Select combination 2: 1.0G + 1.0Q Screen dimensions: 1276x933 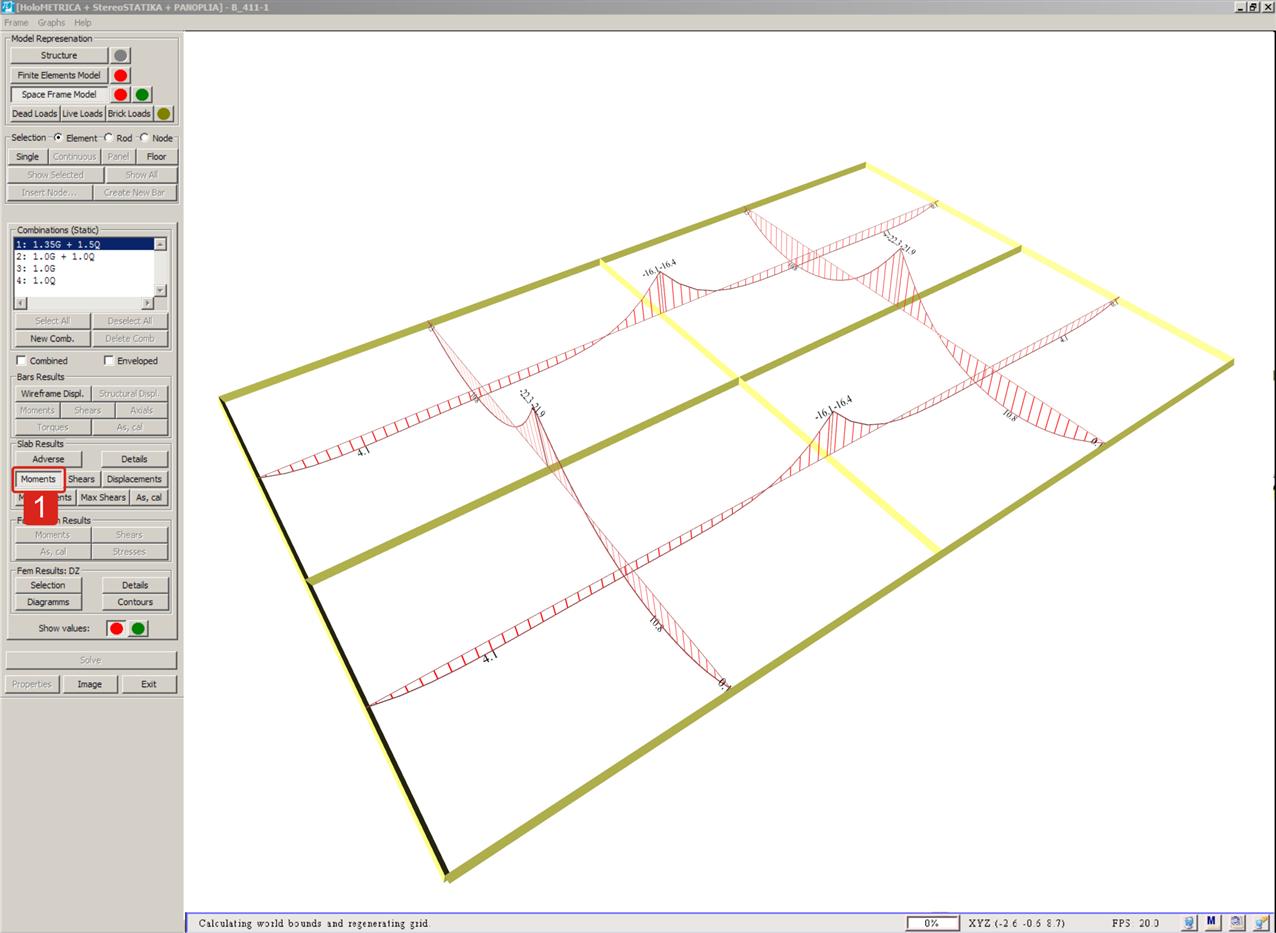[56, 257]
